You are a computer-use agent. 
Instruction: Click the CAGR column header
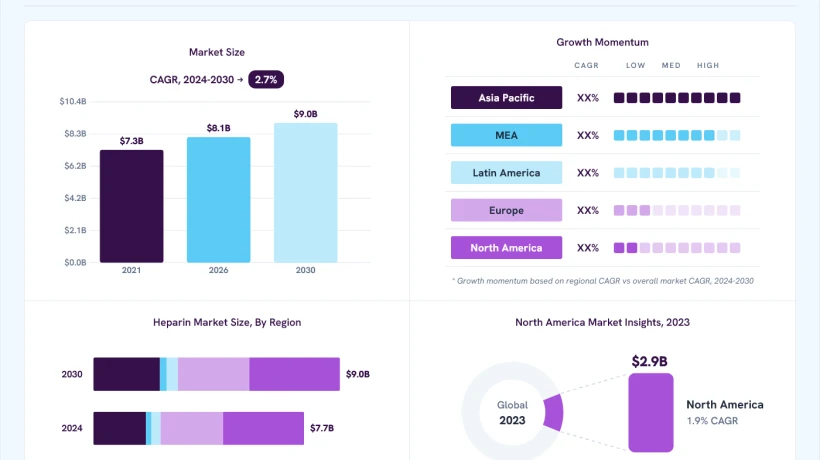pos(586,65)
